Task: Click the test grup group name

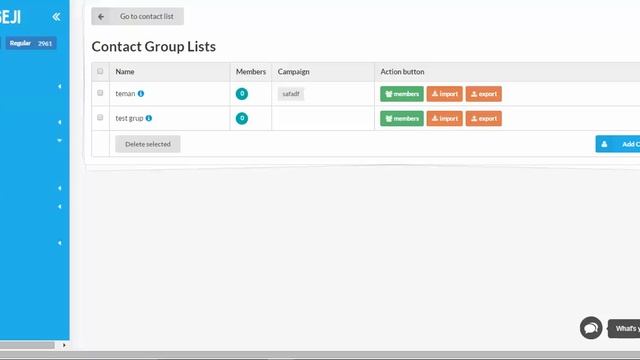Action: click(x=129, y=118)
